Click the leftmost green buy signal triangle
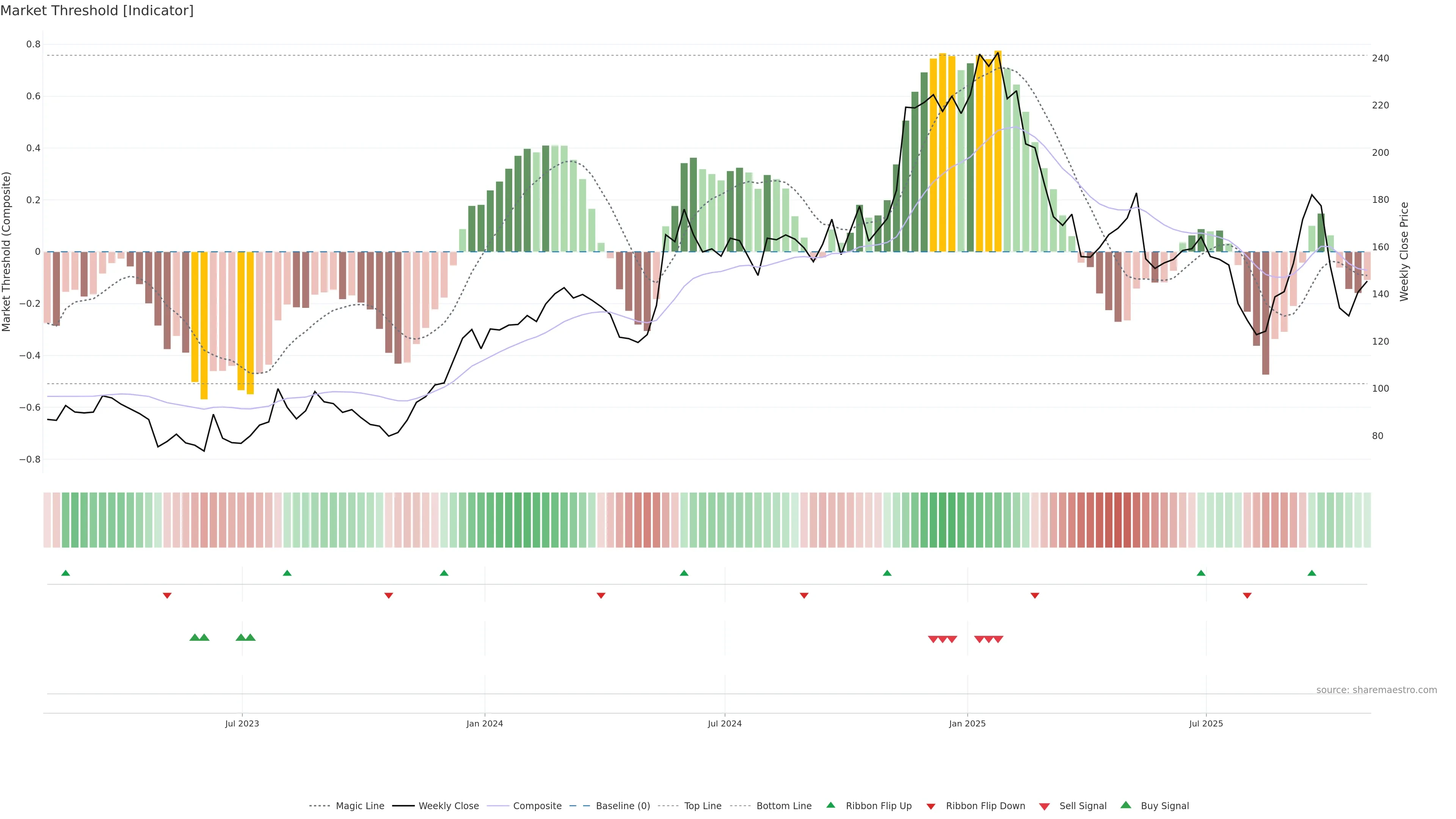Viewport: 1456px width, 819px height. click(x=195, y=637)
